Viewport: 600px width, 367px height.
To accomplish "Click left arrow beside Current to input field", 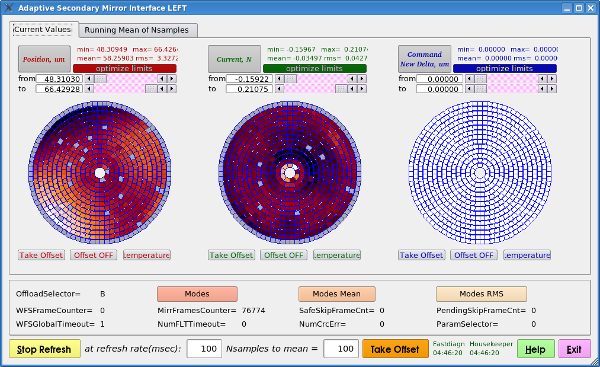I will point(279,89).
